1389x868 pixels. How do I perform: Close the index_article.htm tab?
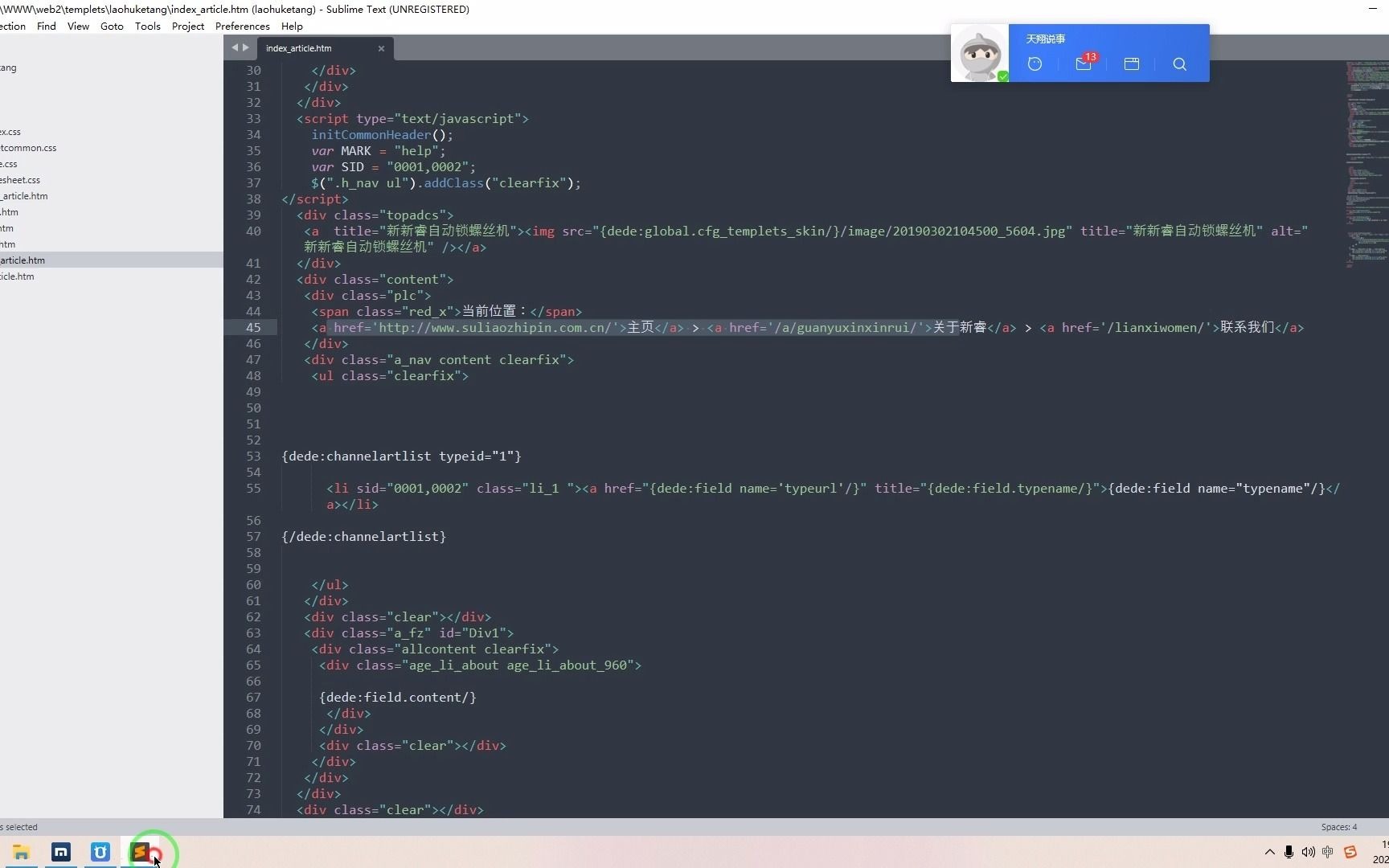381,49
